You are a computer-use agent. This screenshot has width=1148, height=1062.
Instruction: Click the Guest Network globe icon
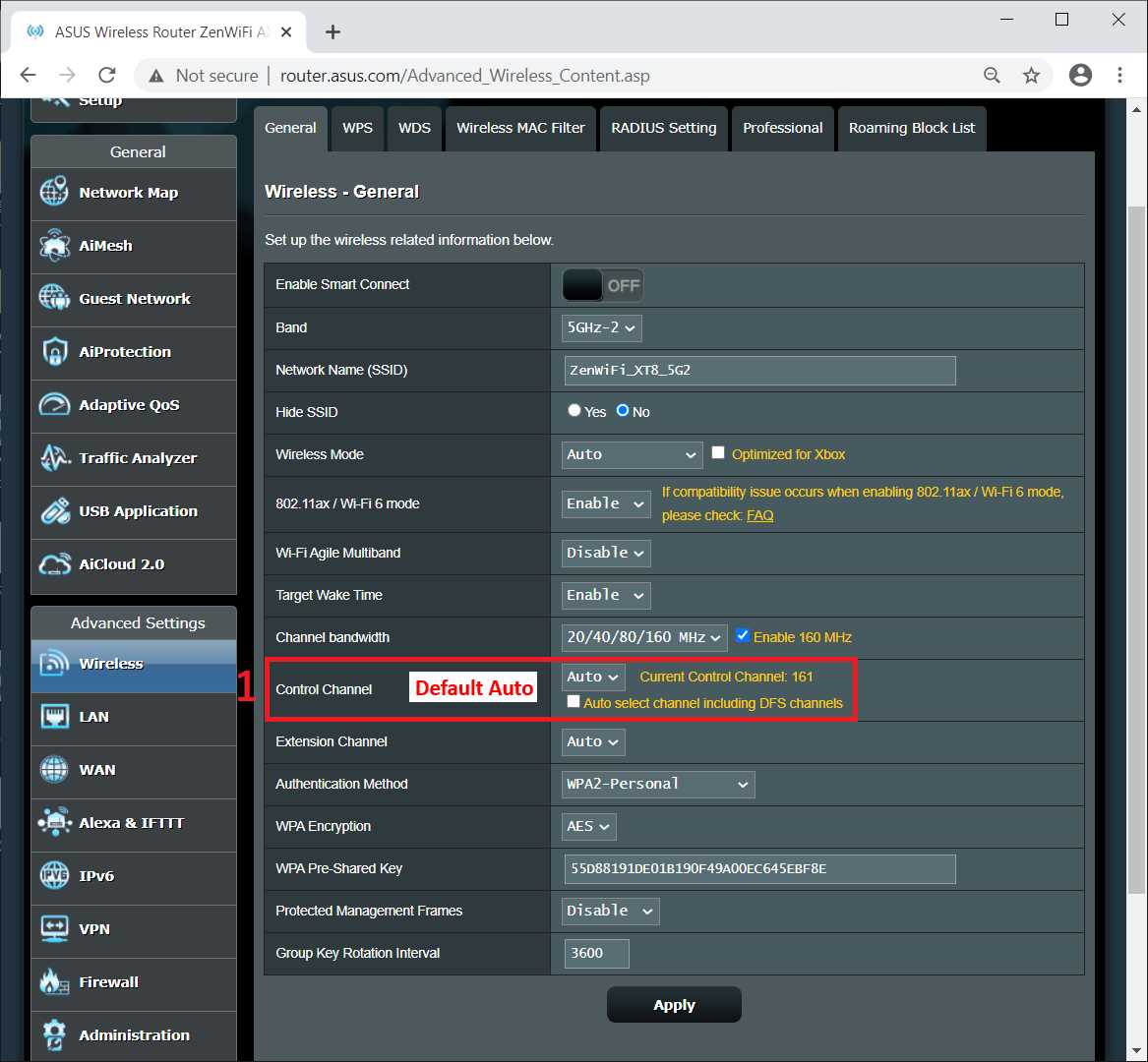54,298
